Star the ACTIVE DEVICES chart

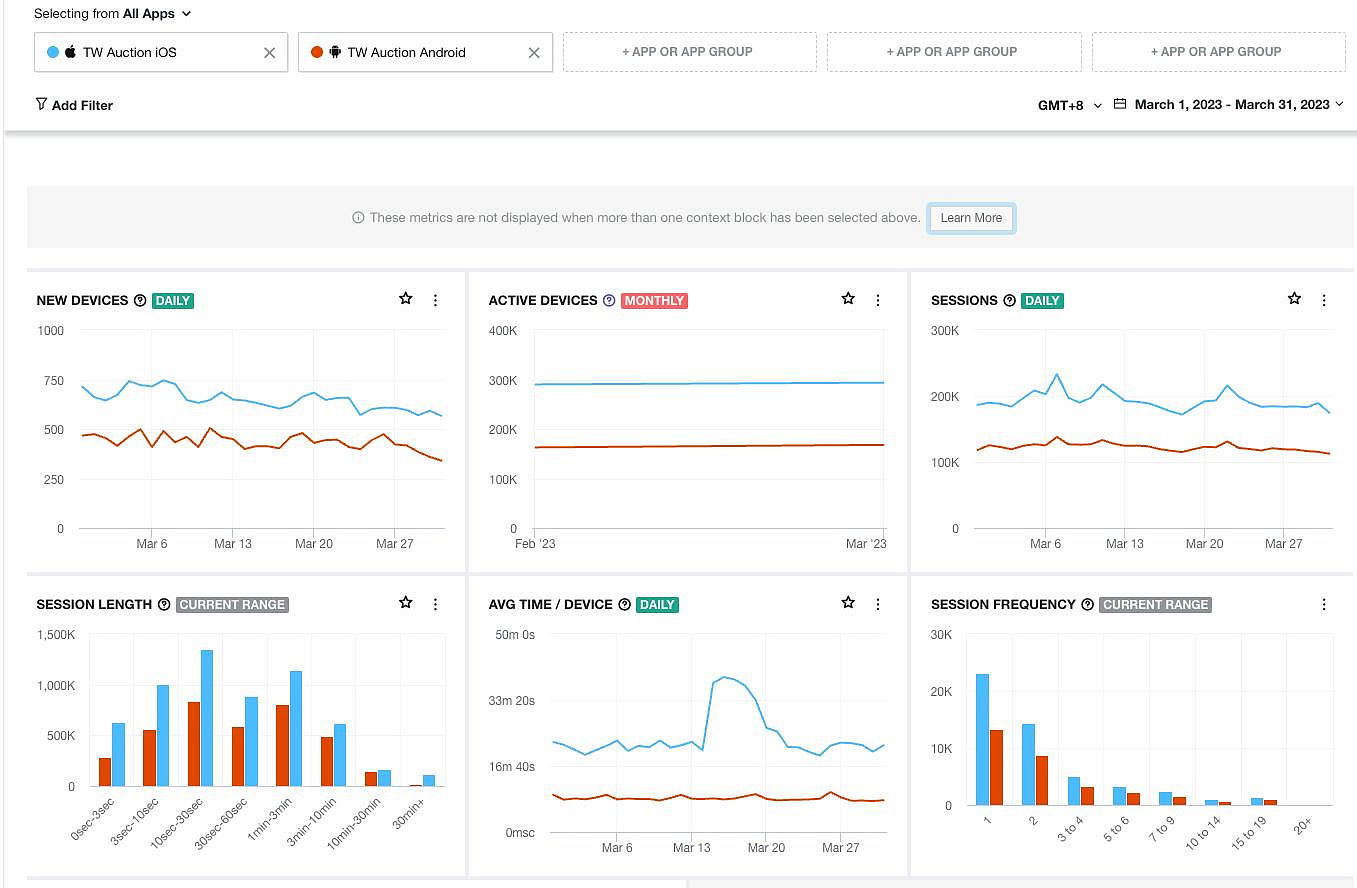pyautogui.click(x=849, y=299)
